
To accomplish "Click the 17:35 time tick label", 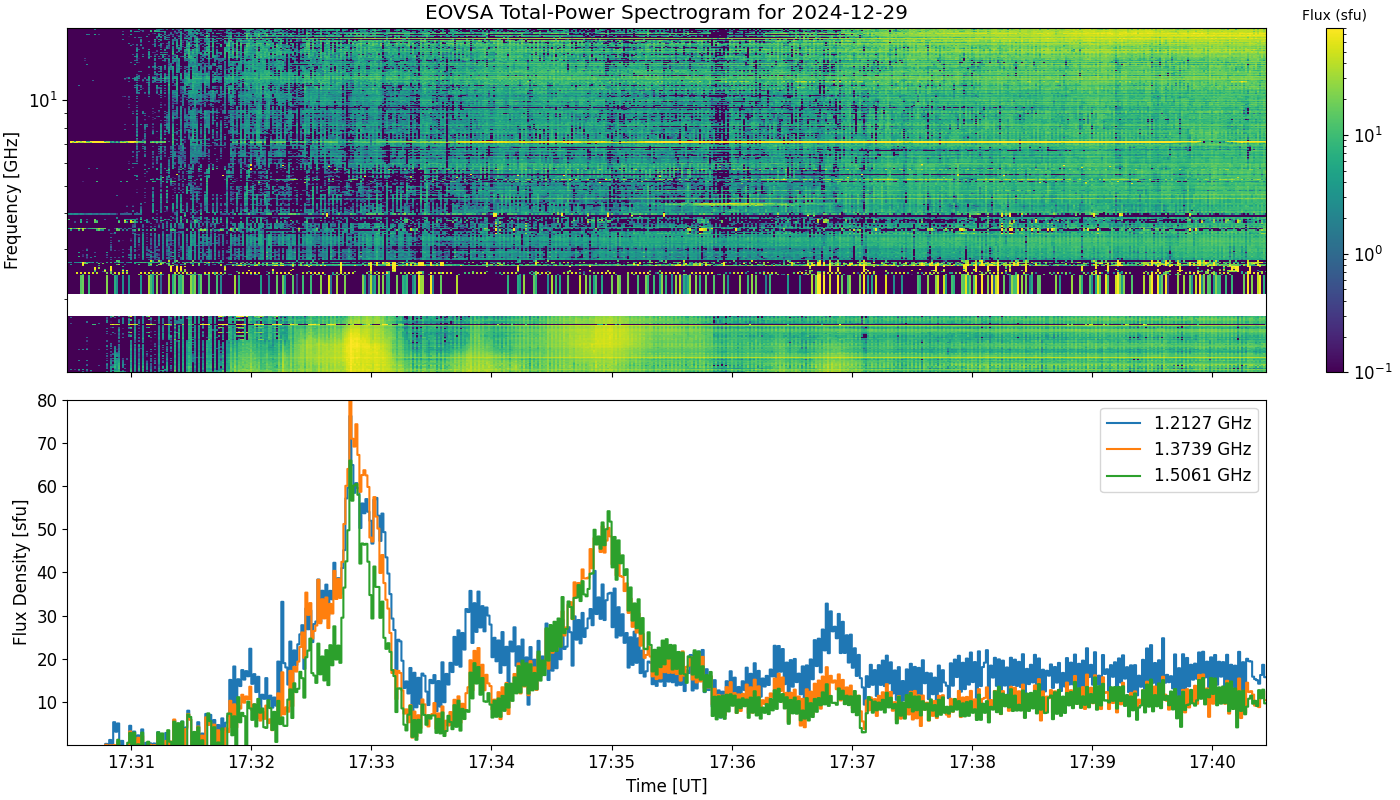I will pyautogui.click(x=612, y=762).
